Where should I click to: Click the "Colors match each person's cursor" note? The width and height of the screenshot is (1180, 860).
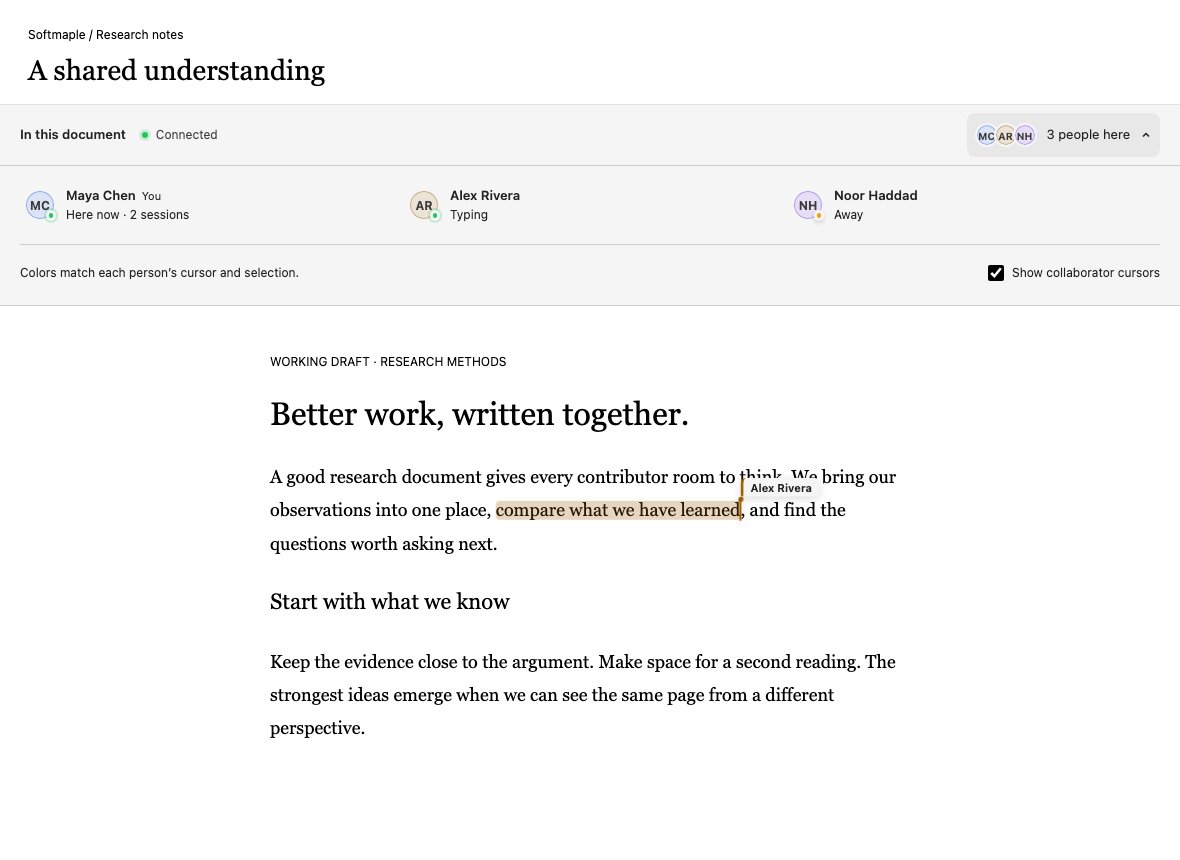tap(160, 273)
